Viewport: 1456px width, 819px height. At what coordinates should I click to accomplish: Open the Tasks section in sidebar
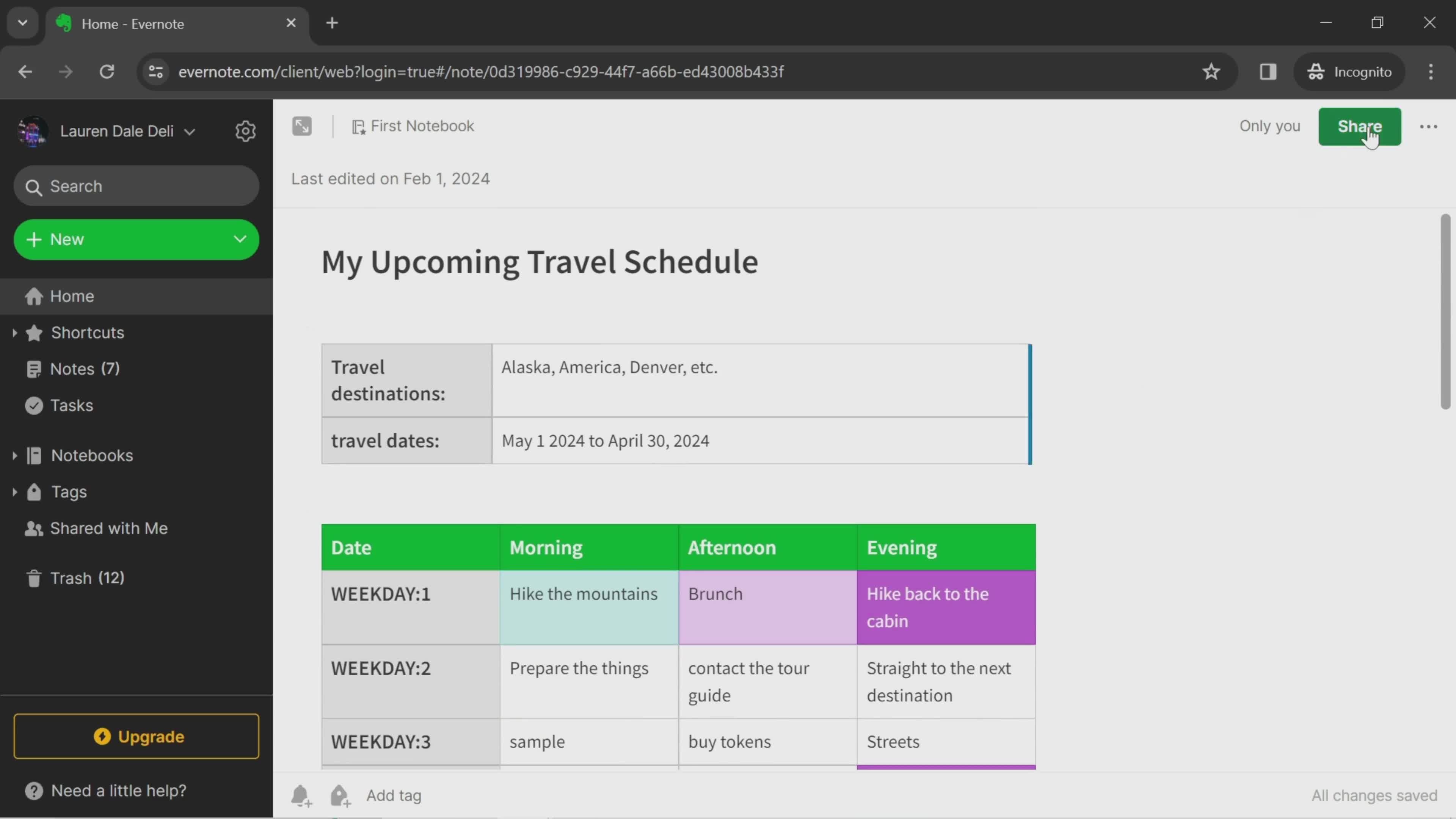point(71,405)
